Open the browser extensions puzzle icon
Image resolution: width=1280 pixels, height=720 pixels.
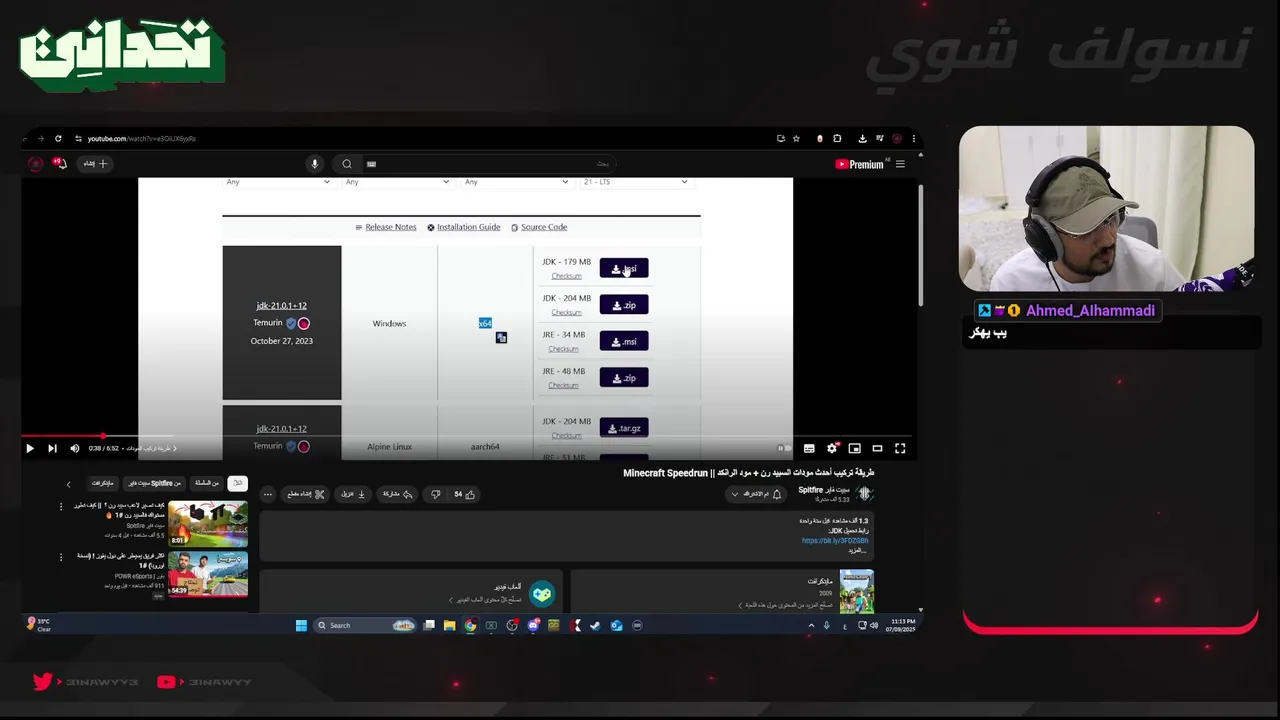point(837,139)
